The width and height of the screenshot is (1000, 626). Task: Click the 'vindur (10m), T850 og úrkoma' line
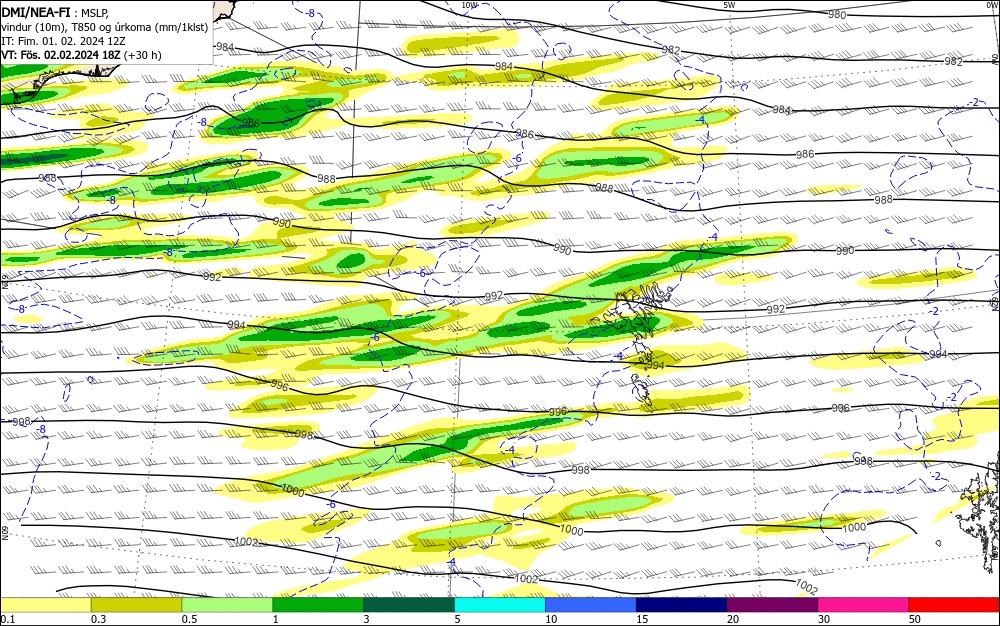tap(105, 27)
